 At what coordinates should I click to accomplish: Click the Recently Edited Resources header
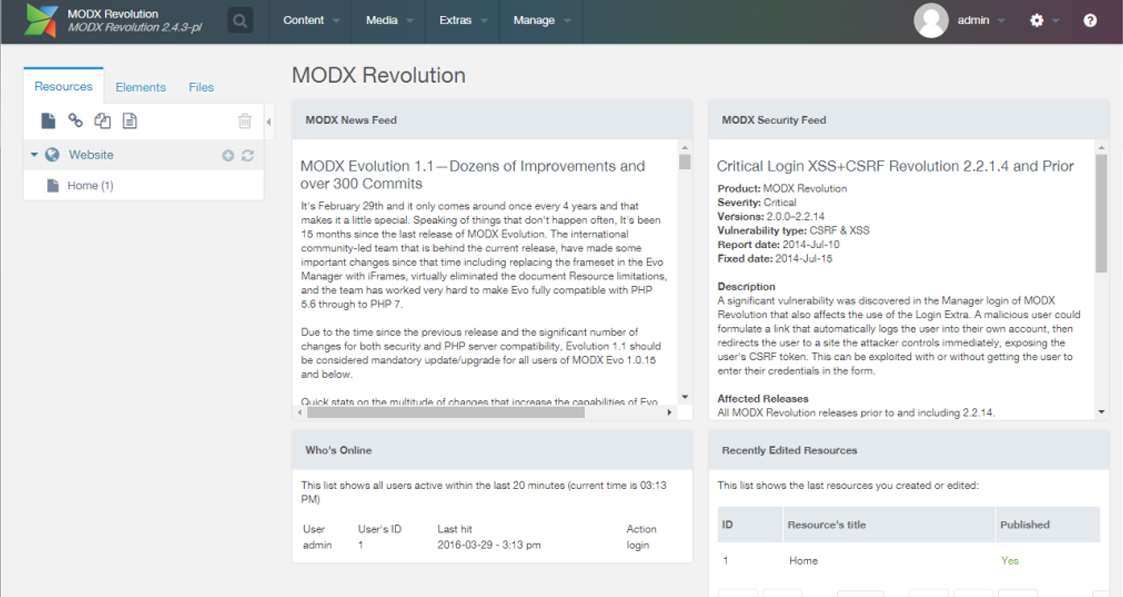click(x=908, y=450)
